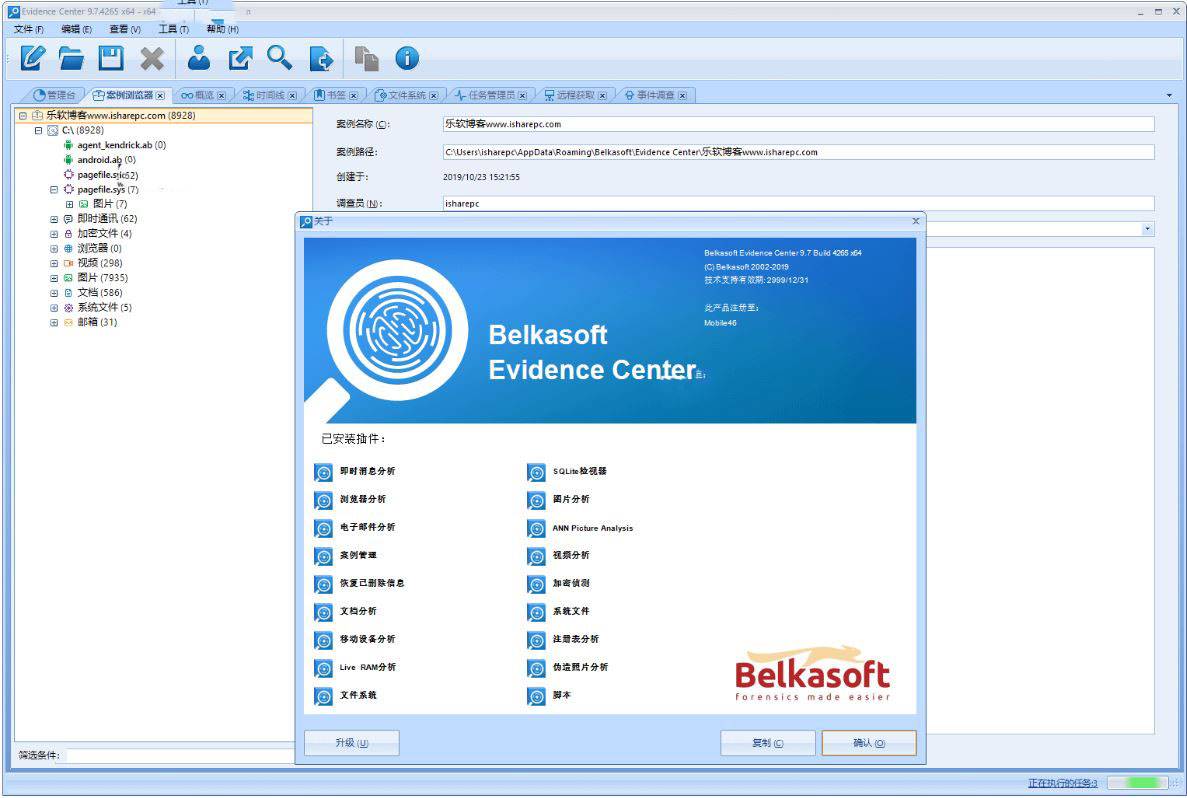Switch to the 管理台 tab
Image resolution: width=1187 pixels, height=798 pixels.
click(55, 95)
